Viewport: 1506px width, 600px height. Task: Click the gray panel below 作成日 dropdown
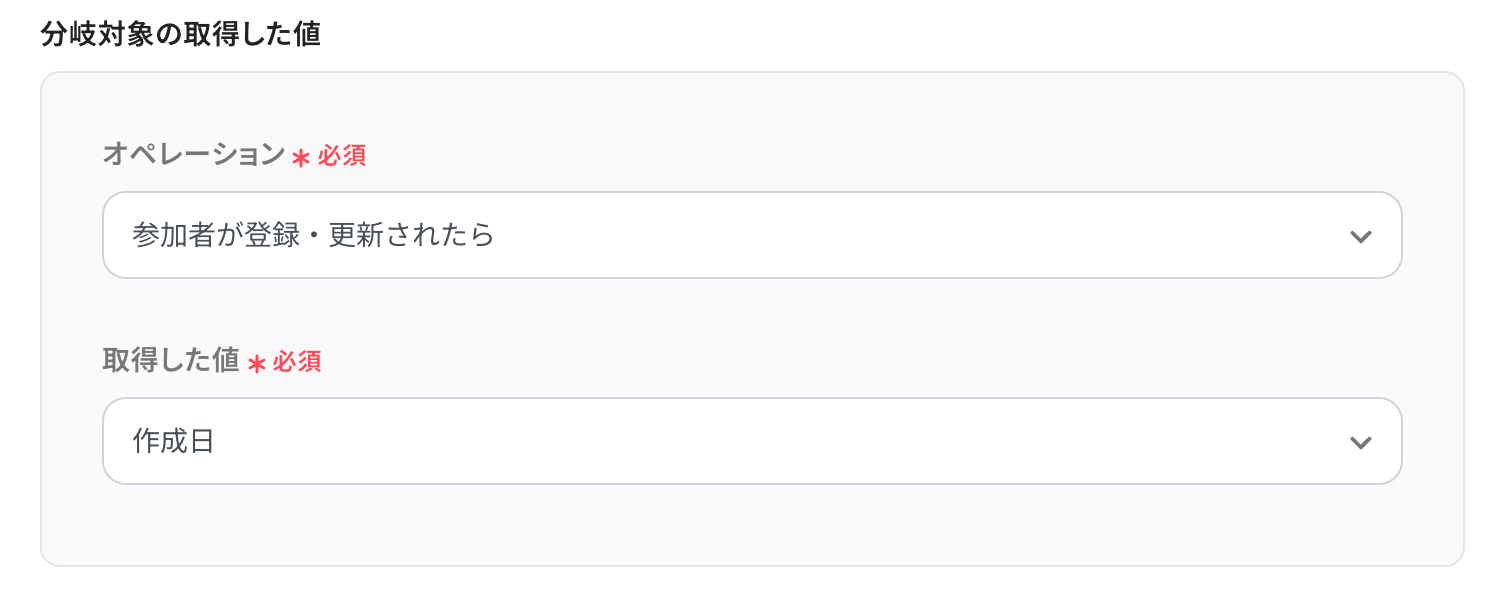(752, 525)
